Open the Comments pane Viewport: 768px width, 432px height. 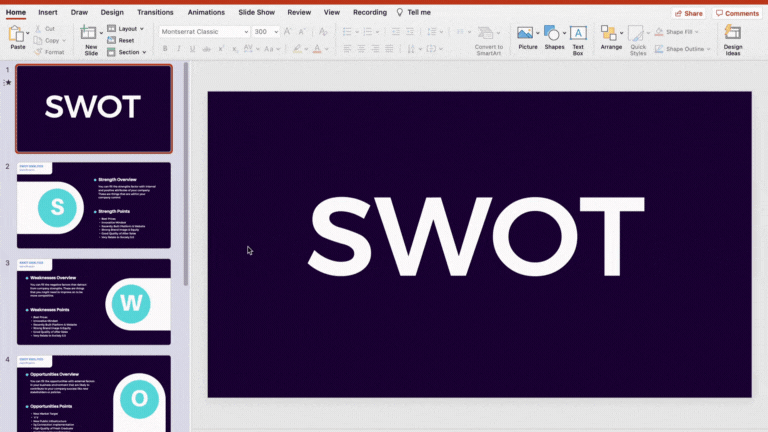point(737,13)
